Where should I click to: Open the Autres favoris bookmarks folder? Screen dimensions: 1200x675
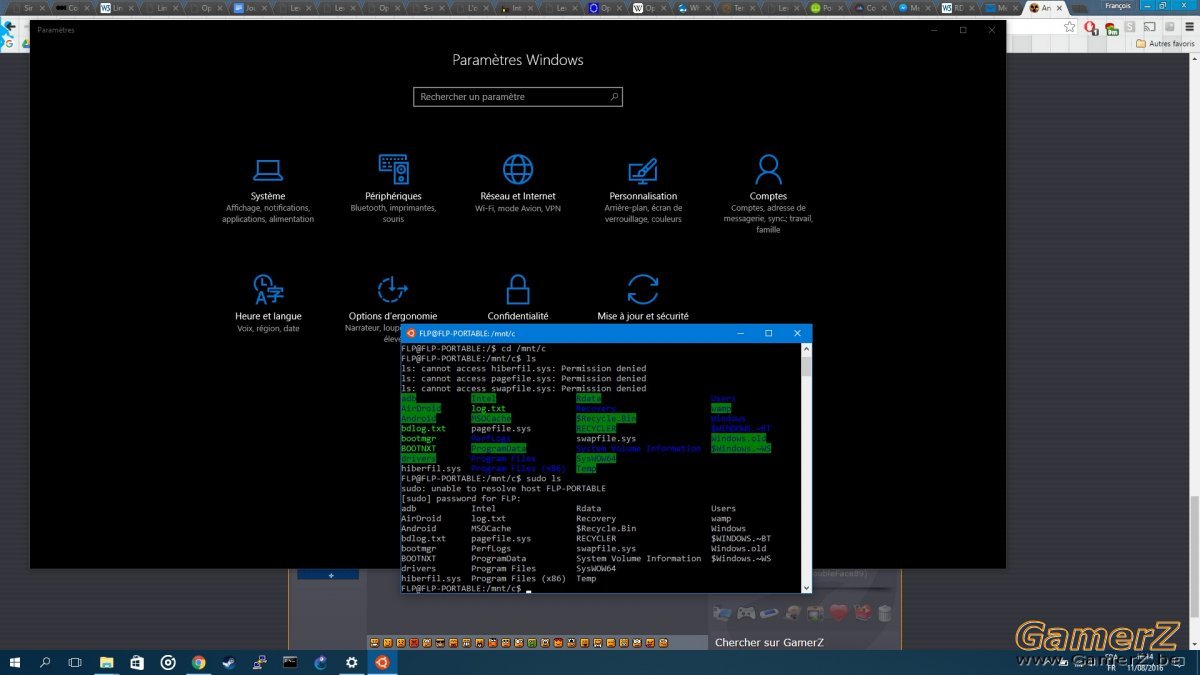[1165, 44]
